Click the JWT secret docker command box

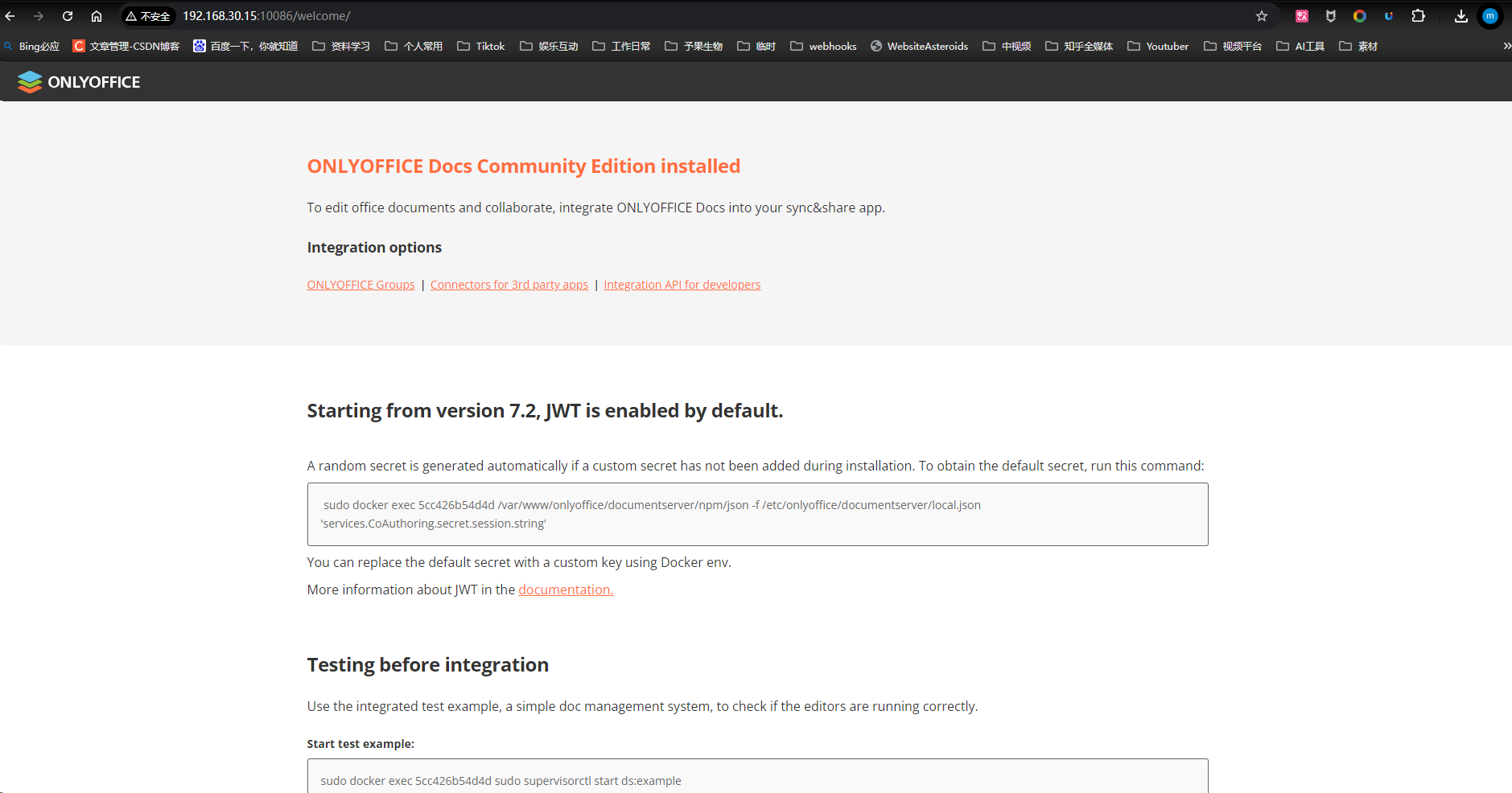(x=757, y=514)
